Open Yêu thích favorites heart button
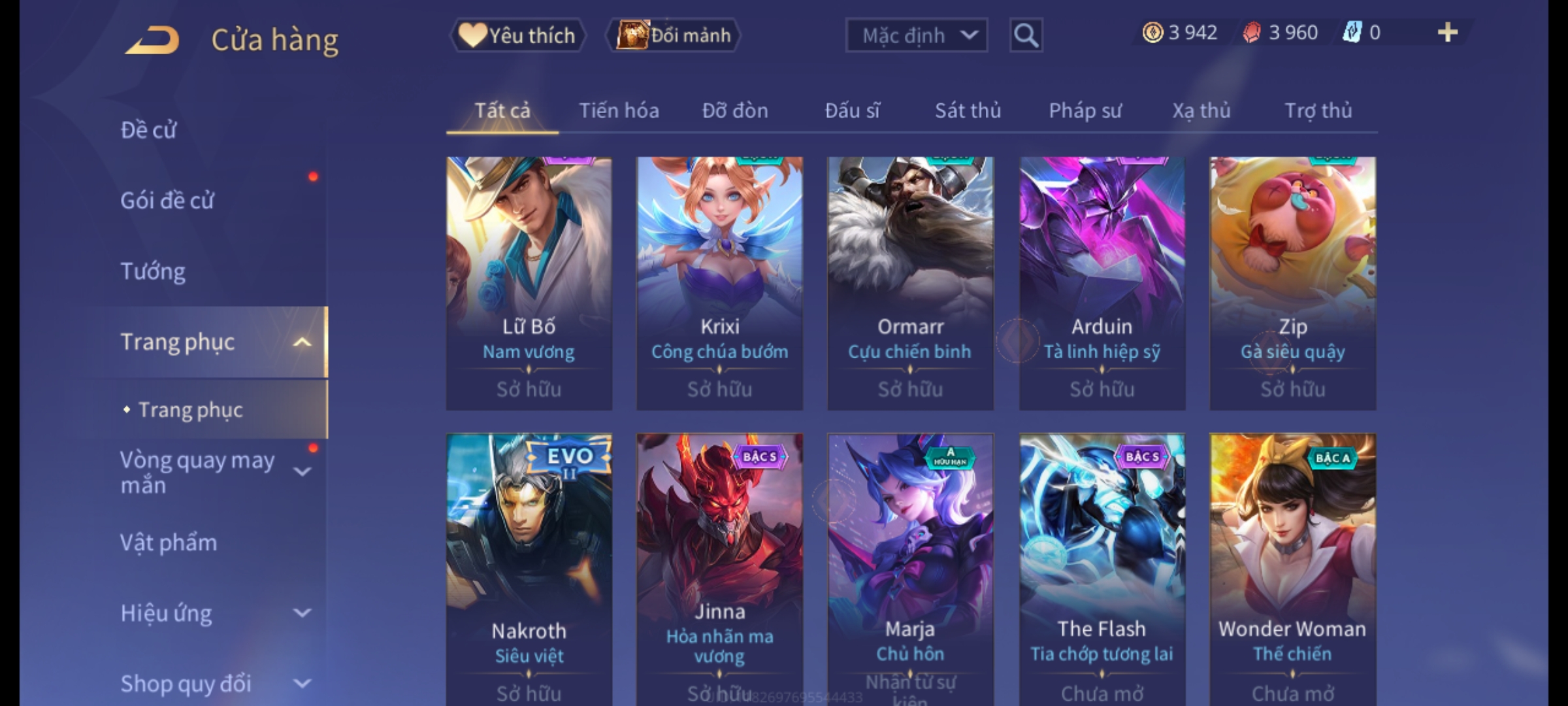The width and height of the screenshot is (1568, 706). pos(517,35)
